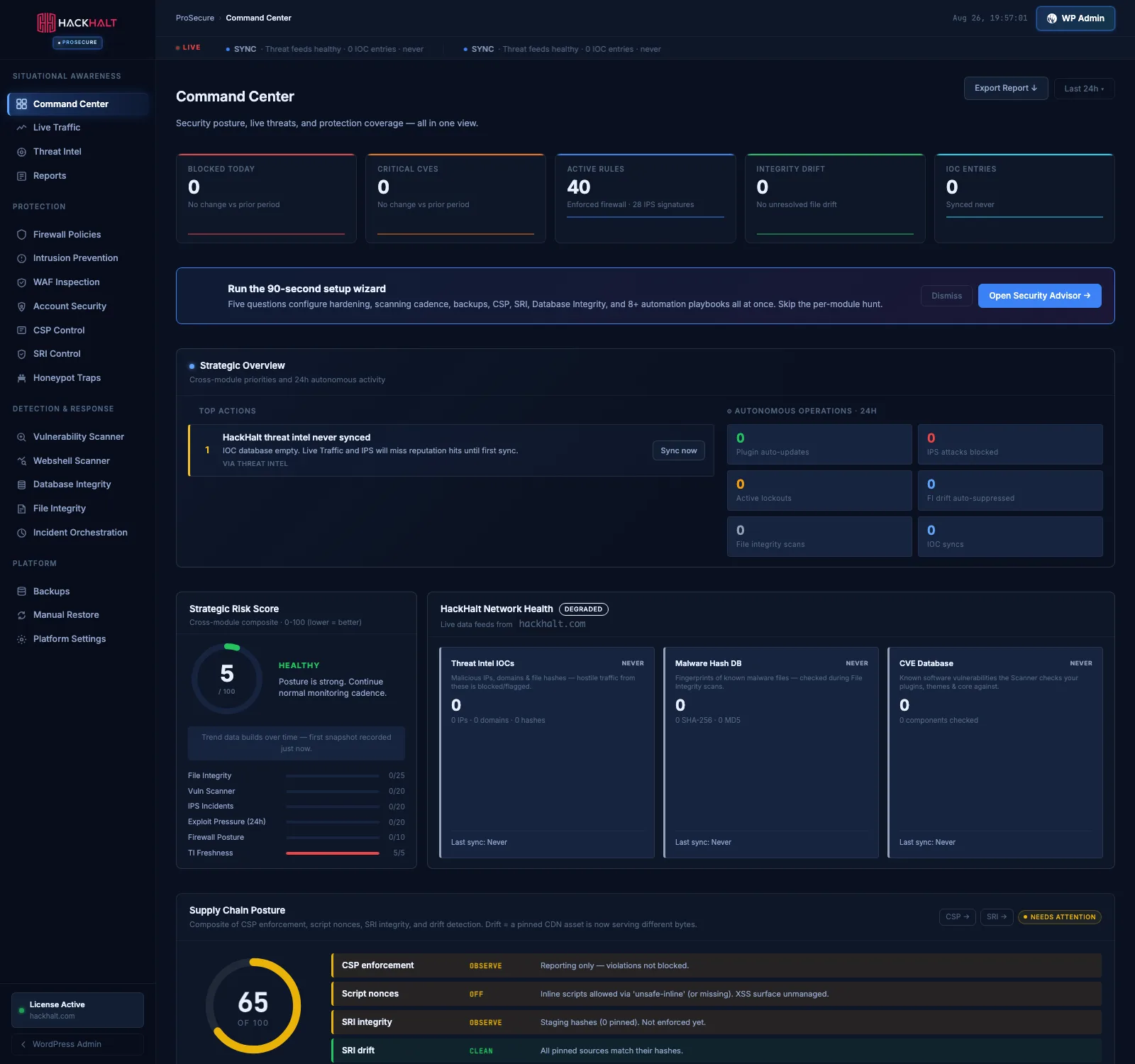Click the CSP enforcement row
Viewport: 1135px width, 1064px height.
[716, 965]
